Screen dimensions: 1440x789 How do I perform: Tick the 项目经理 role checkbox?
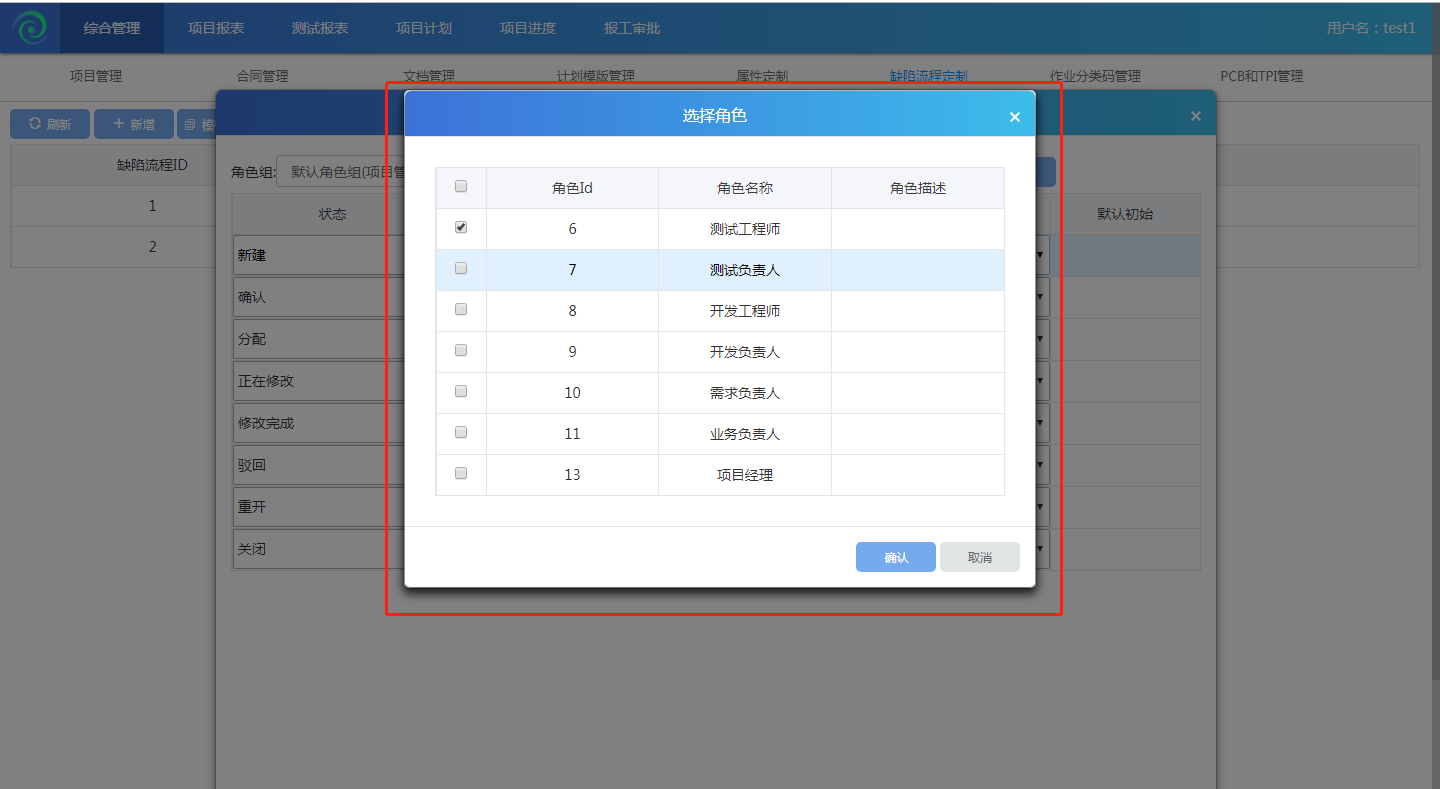tap(461, 473)
